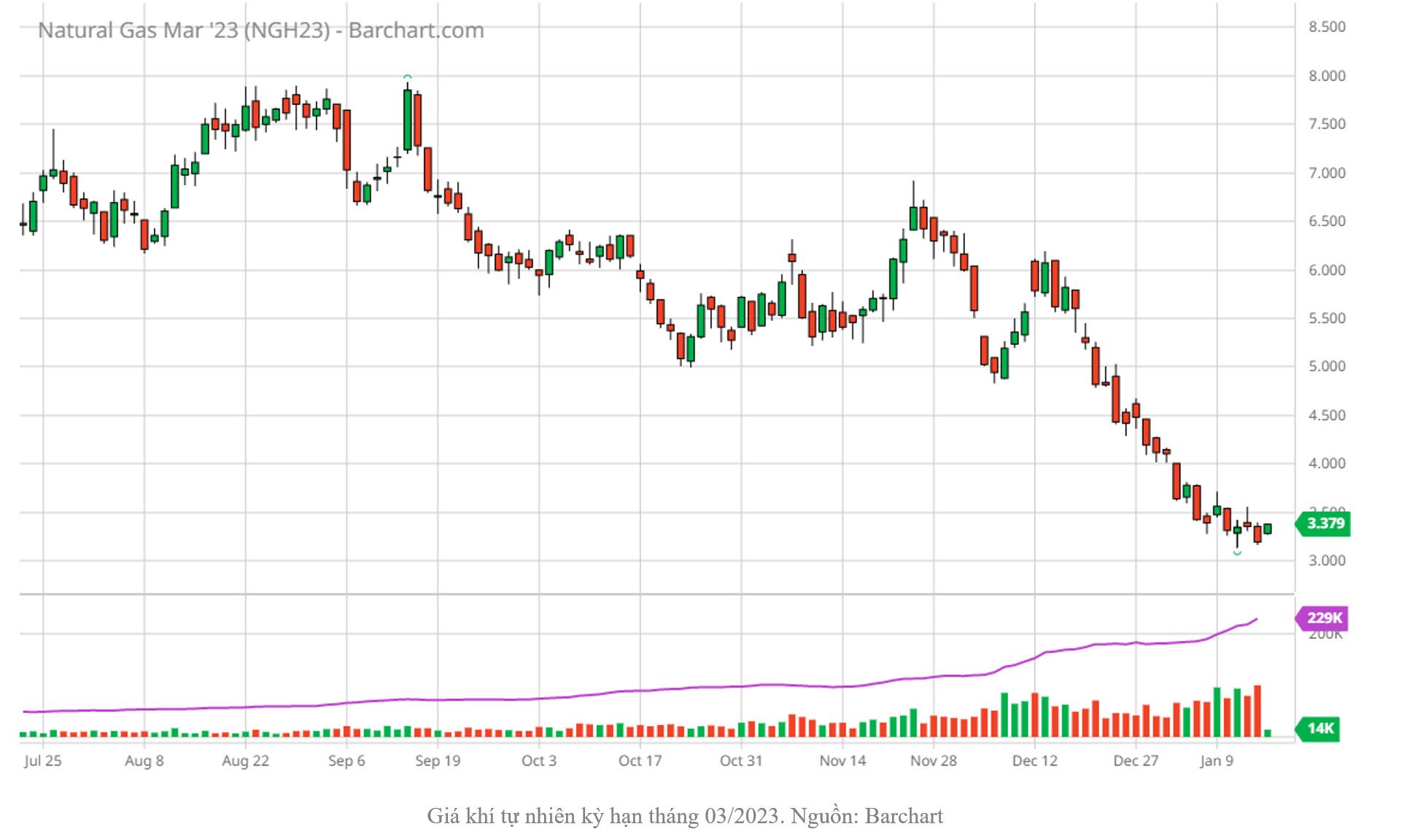This screenshot has width=1410, height=840.
Task: Click the 5.000 price axis label
Action: click(1327, 366)
